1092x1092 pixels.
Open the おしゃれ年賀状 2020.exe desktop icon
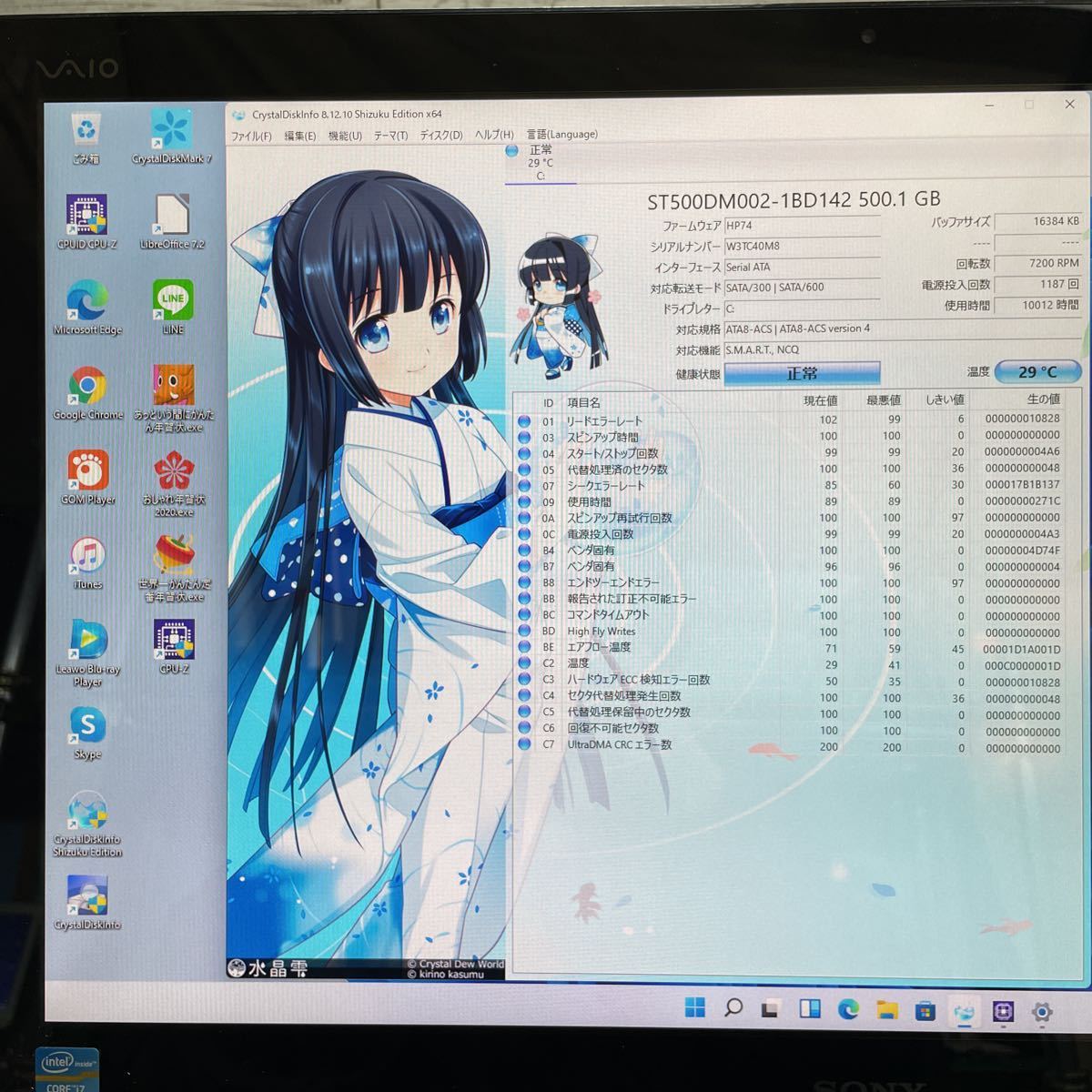tap(173, 484)
